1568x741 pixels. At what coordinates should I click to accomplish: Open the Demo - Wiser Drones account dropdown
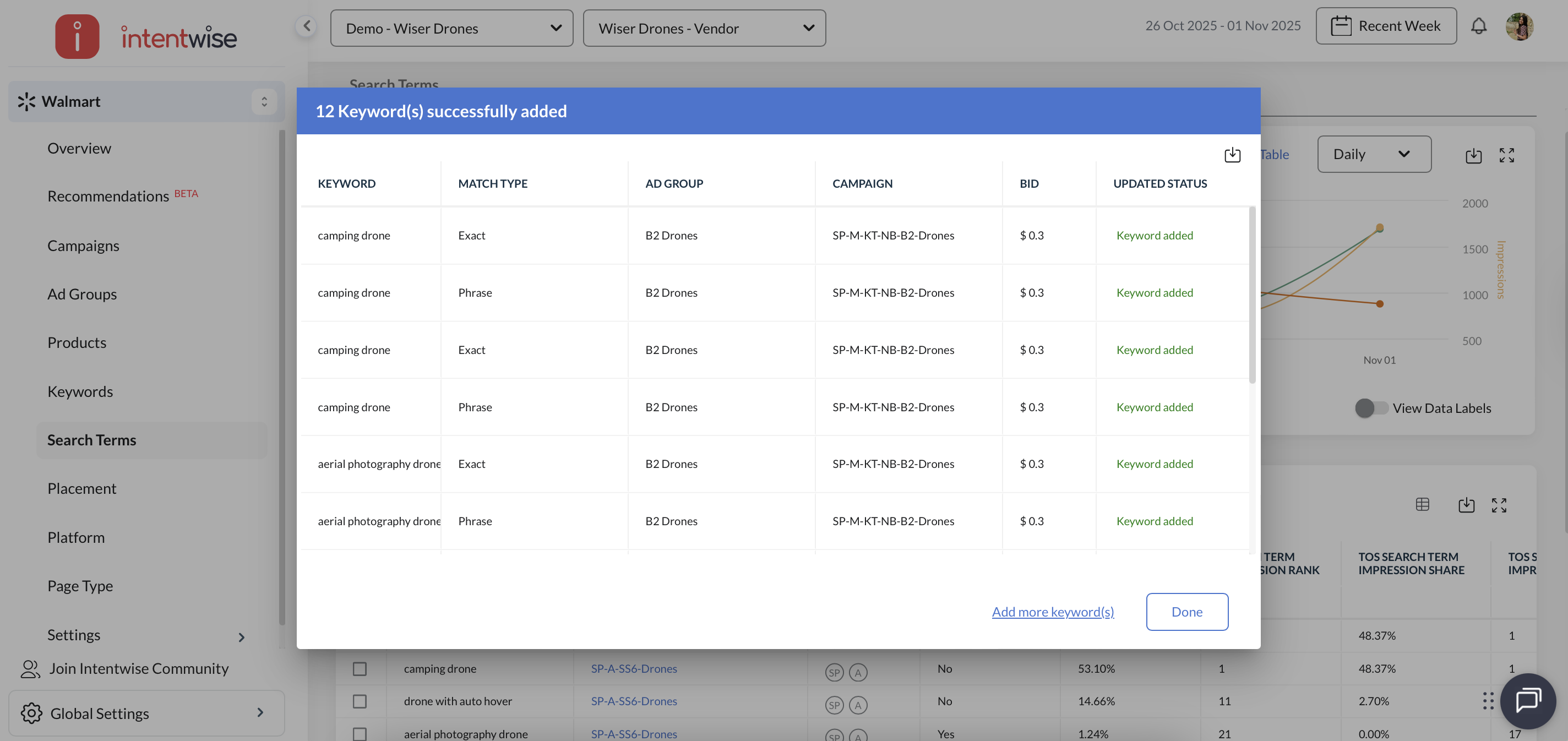point(451,28)
